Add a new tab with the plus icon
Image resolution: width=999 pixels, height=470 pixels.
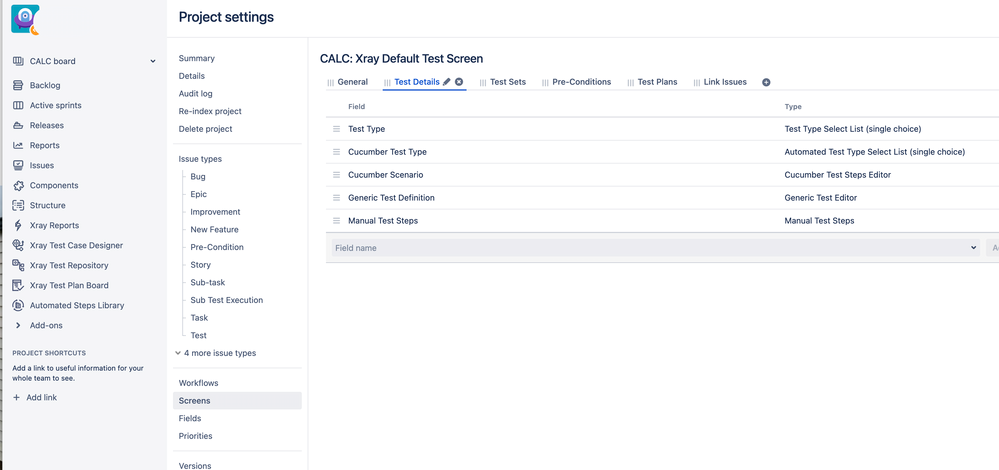[x=766, y=82]
